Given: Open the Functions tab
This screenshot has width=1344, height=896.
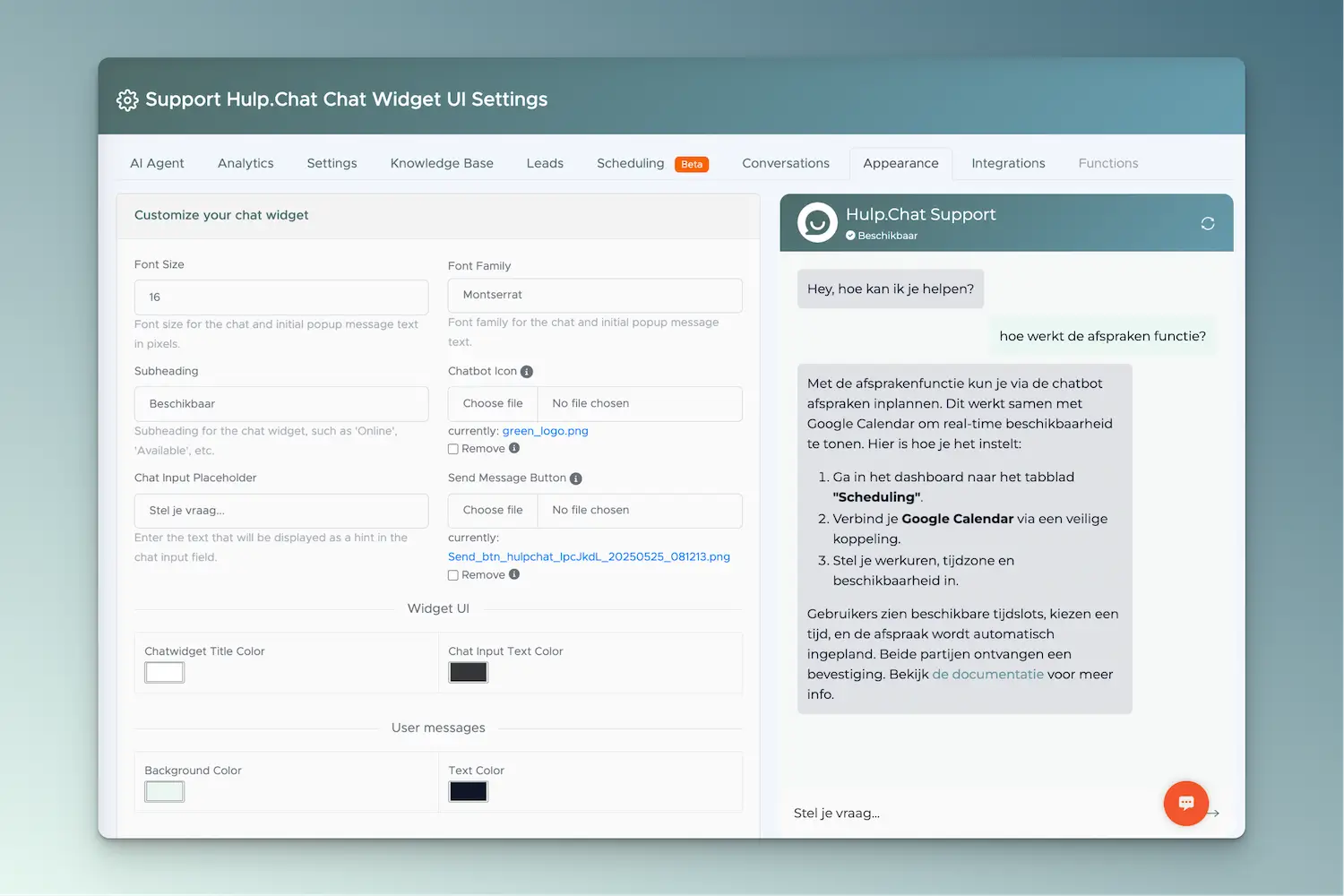Looking at the screenshot, I should point(1108,163).
